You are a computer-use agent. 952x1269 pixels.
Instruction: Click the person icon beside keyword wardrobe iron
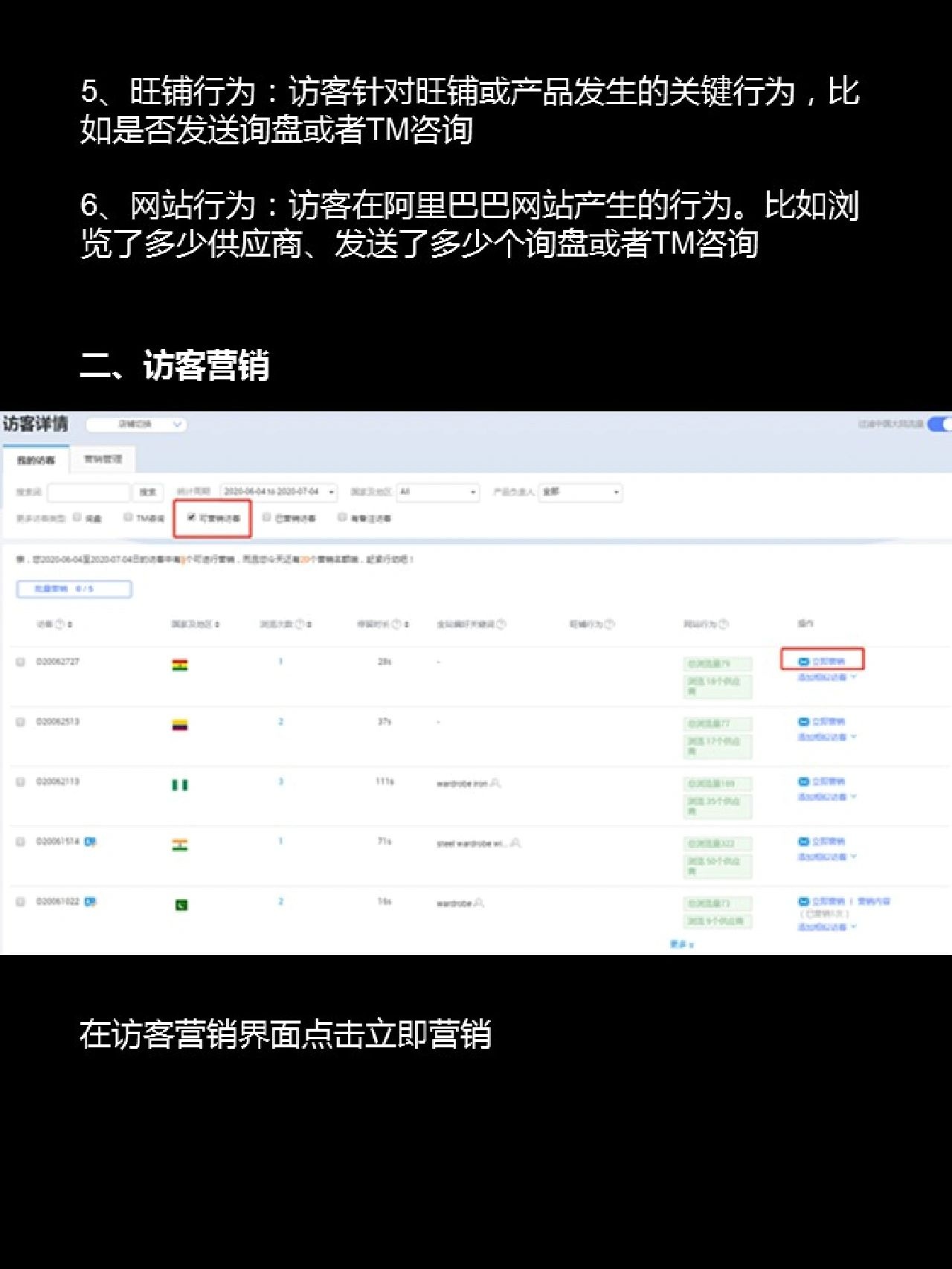tap(496, 783)
